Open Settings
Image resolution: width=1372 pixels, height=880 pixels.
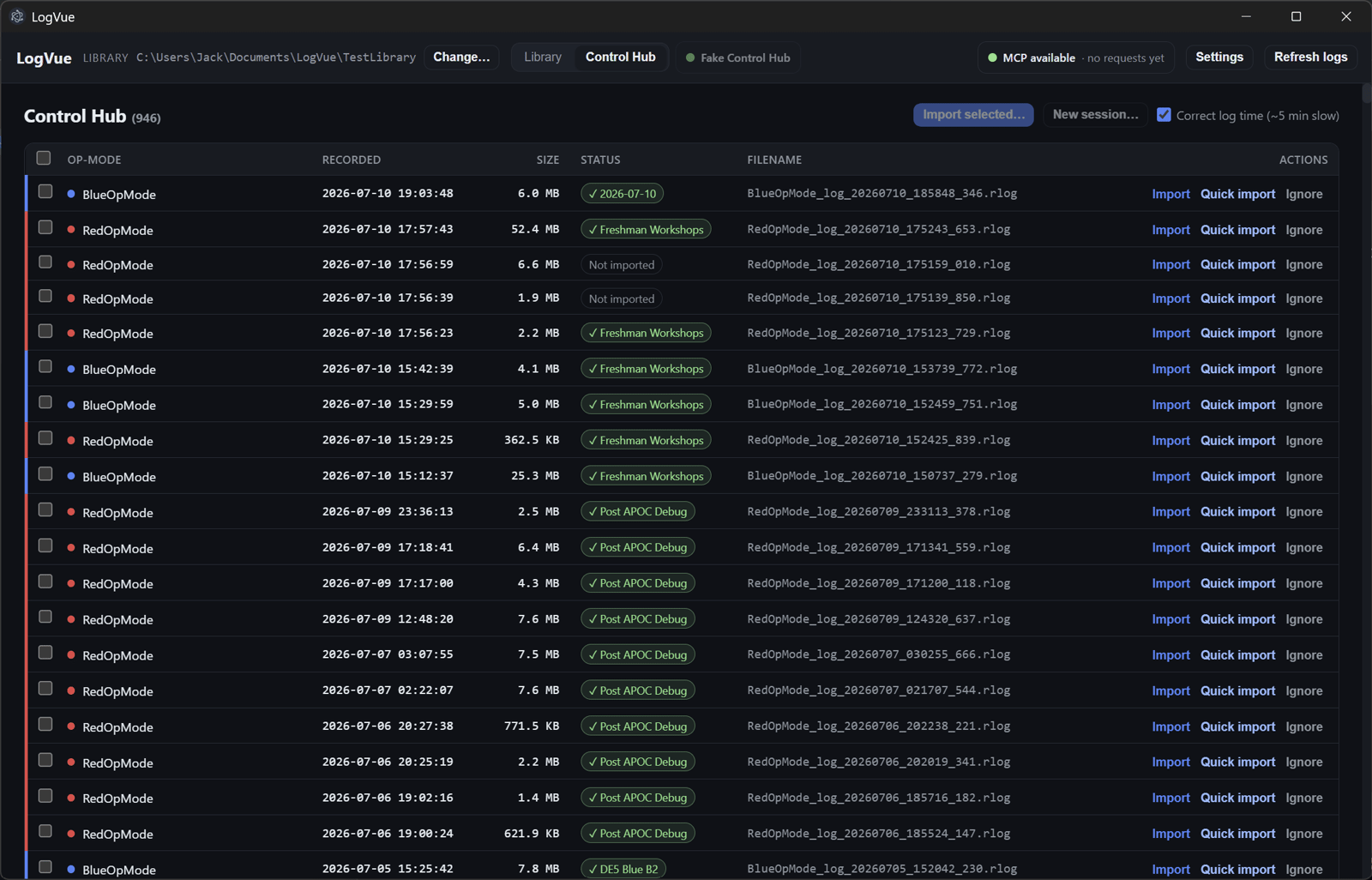(x=1219, y=57)
